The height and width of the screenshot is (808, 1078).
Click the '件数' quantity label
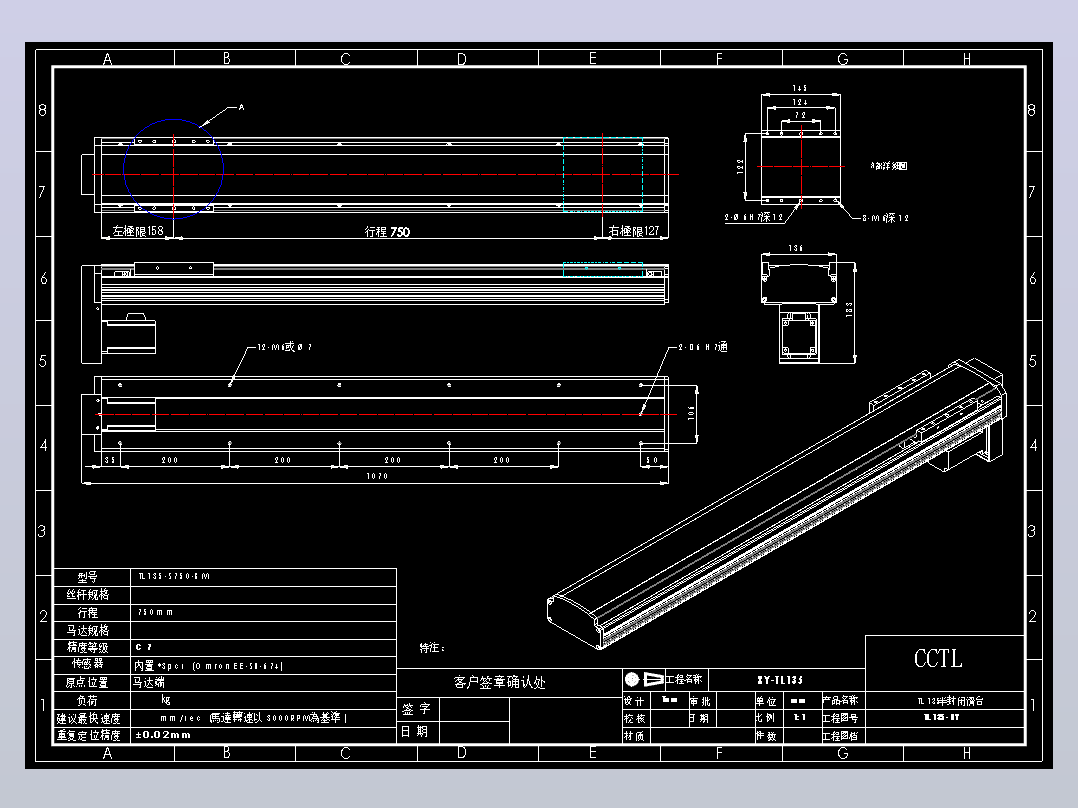765,736
